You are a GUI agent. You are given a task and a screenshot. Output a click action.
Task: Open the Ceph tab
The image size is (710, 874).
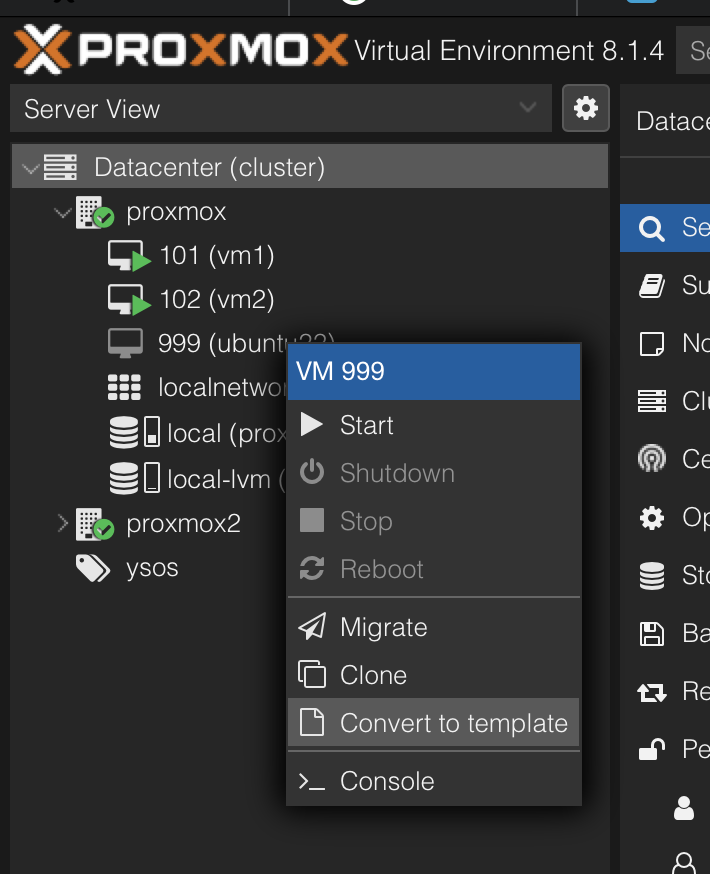tap(665, 459)
